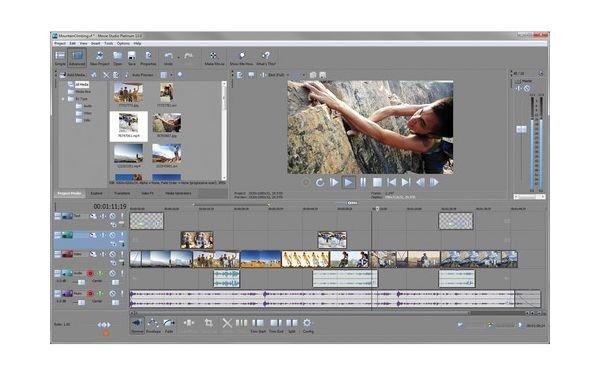Go to end of project
The image size is (600, 377).
[406, 183]
